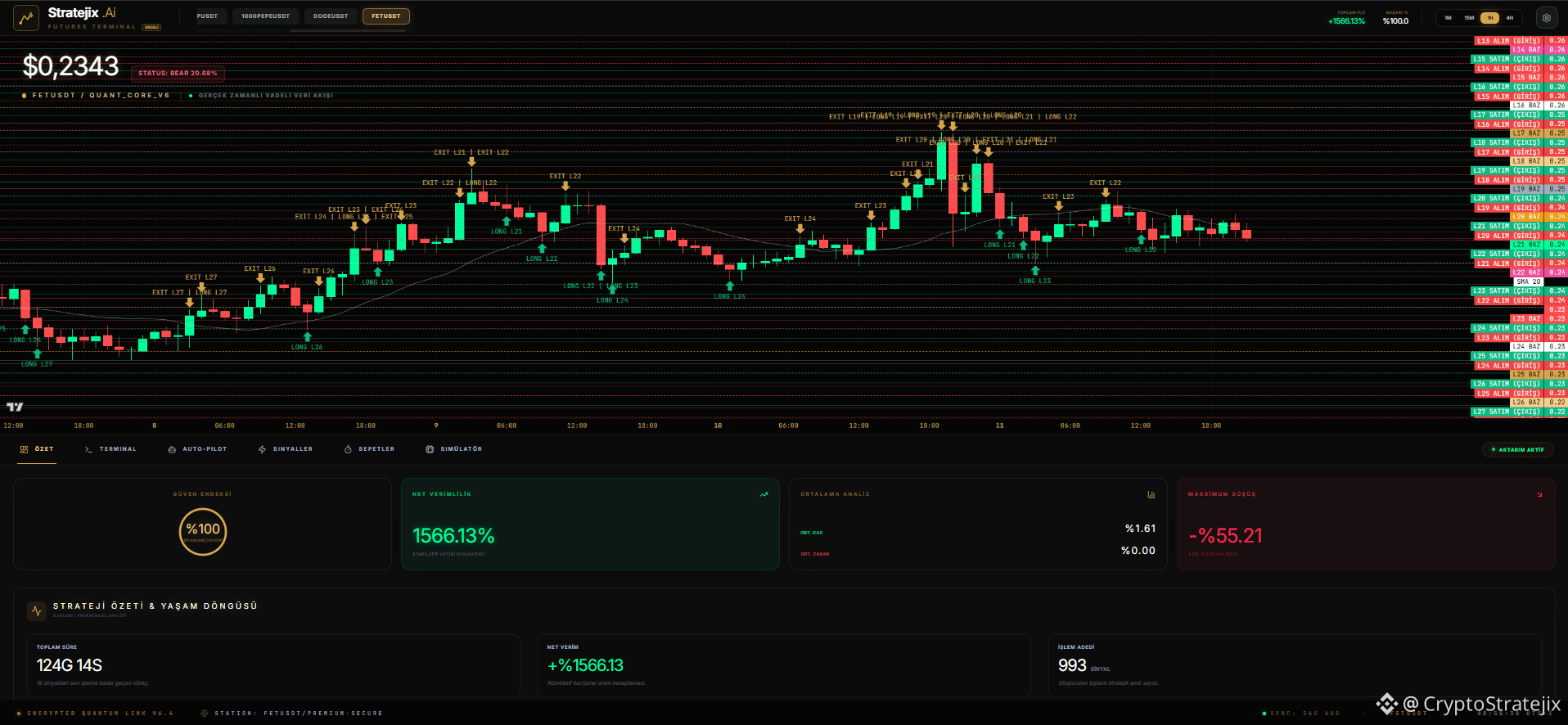The height and width of the screenshot is (725, 1568).
Task: Click the STATION: FETUSDT/PREMIUM-SECURE status text
Action: click(x=299, y=714)
